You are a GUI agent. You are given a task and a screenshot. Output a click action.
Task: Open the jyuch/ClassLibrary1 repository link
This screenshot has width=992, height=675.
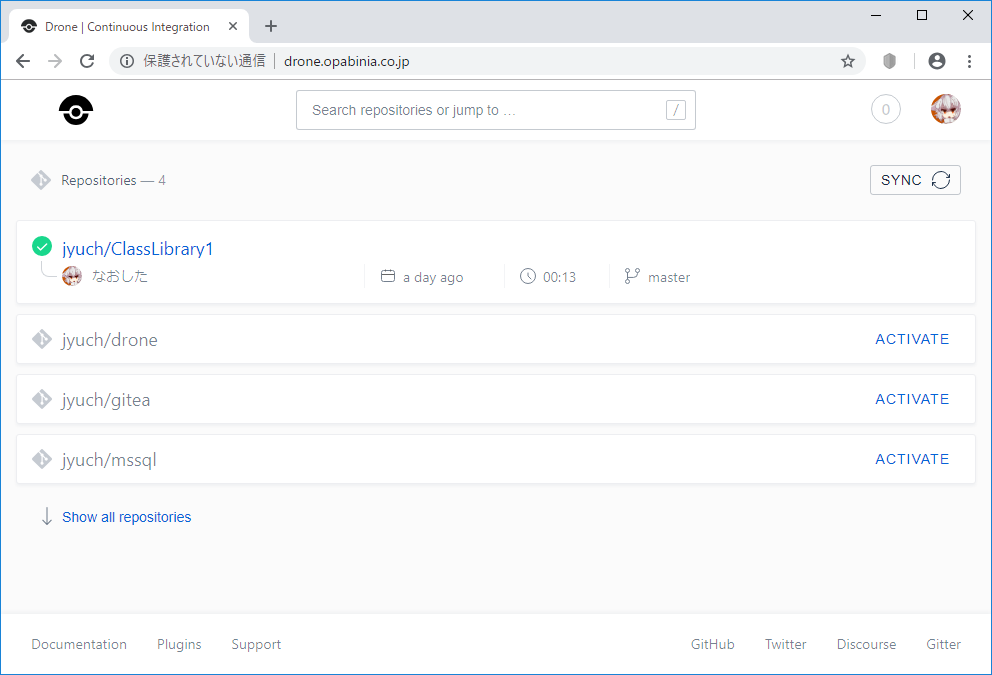pos(137,249)
